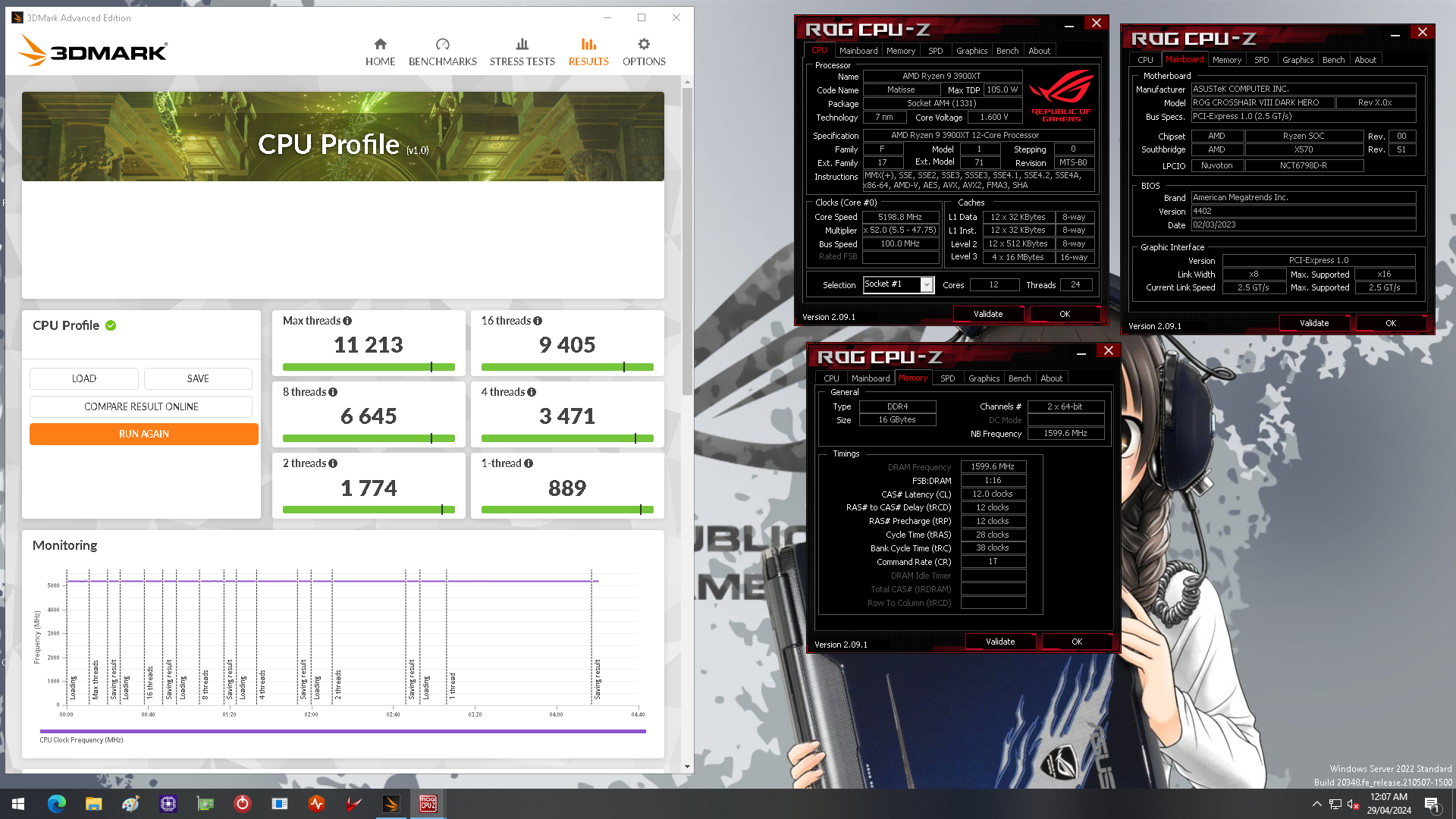Click the red power-symbol taskbar icon
Screen dimensions: 1456x819
click(242, 804)
